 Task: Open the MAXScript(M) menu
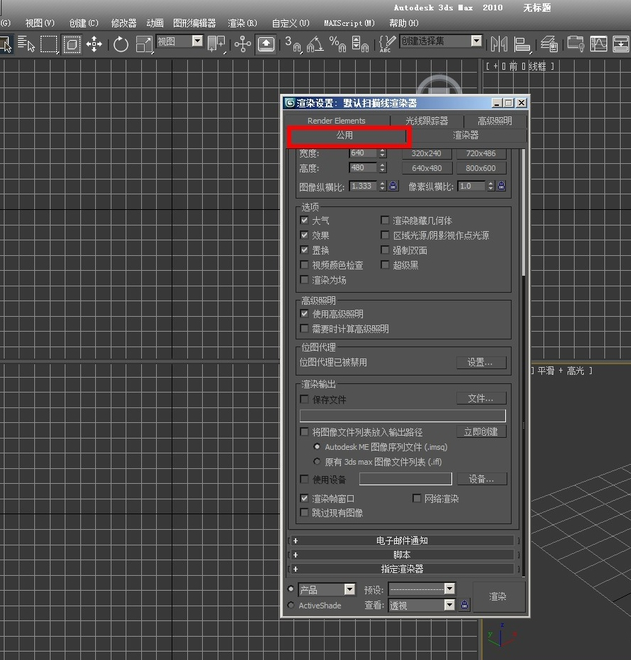pos(349,23)
